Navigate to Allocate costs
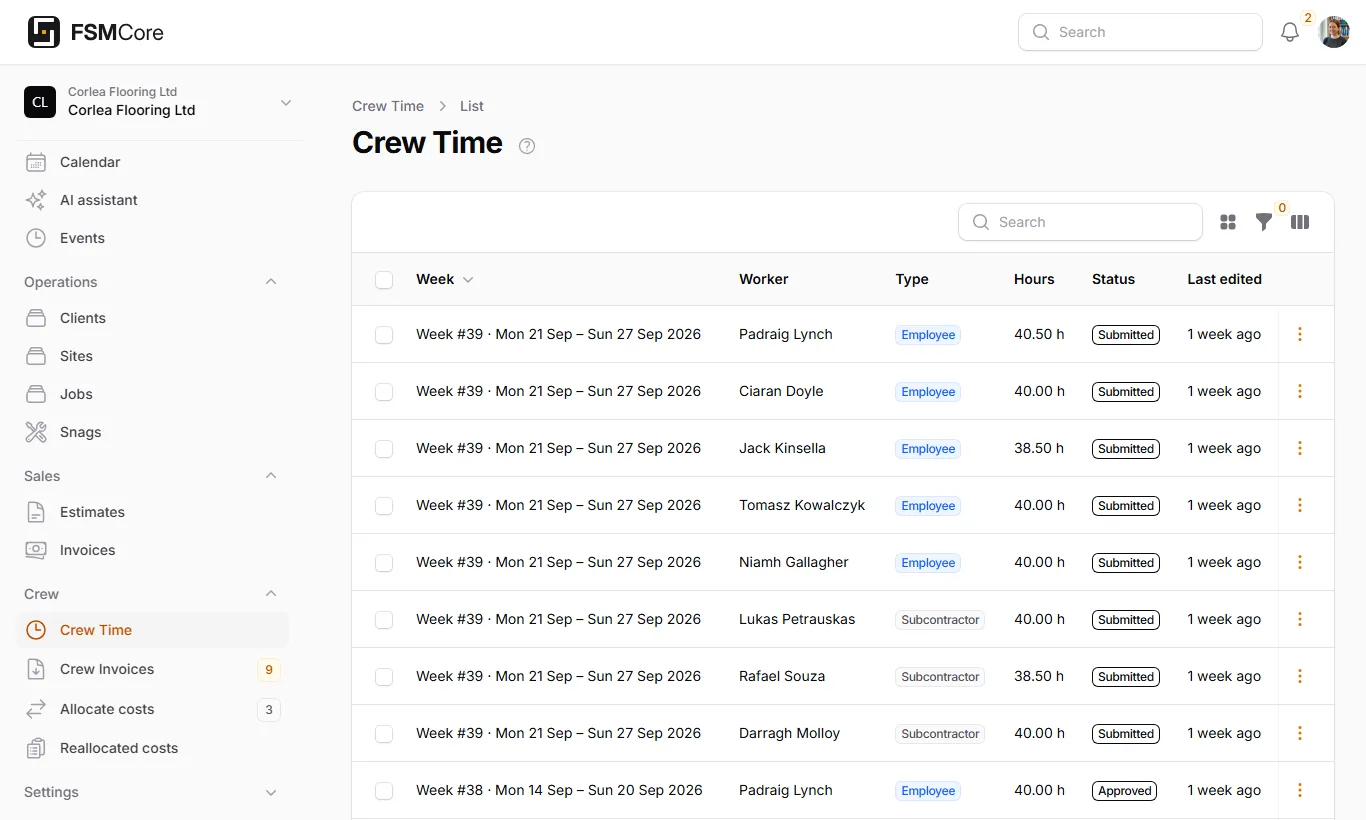This screenshot has width=1366, height=820. pyautogui.click(x=153, y=709)
